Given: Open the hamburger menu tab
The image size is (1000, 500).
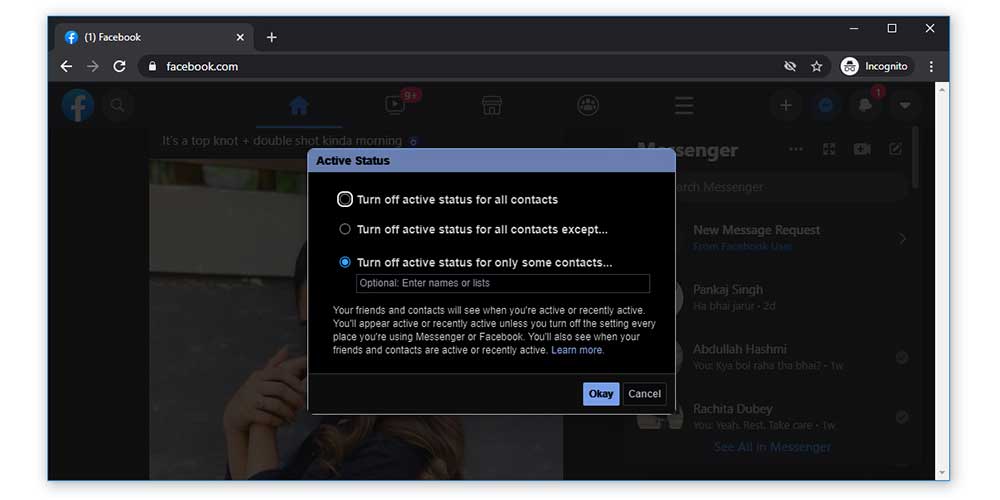Looking at the screenshot, I should [684, 105].
